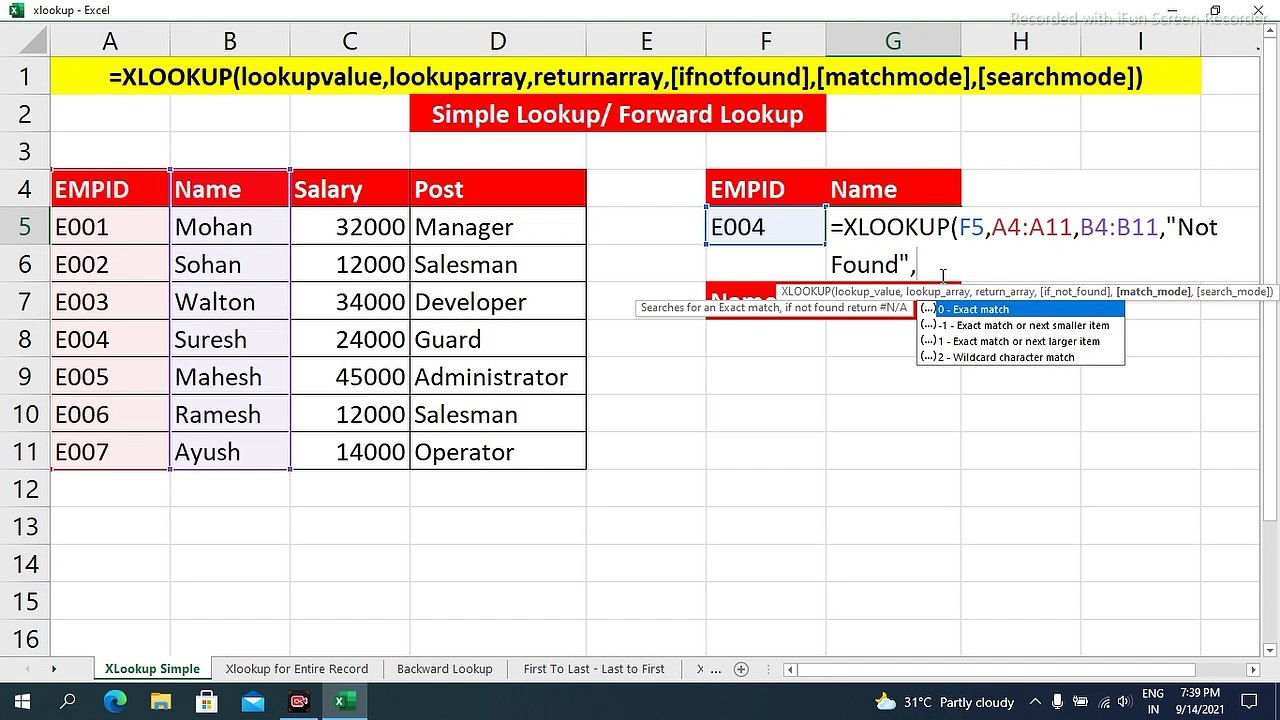Select 1 - Exact match or next larger item

1021,341
